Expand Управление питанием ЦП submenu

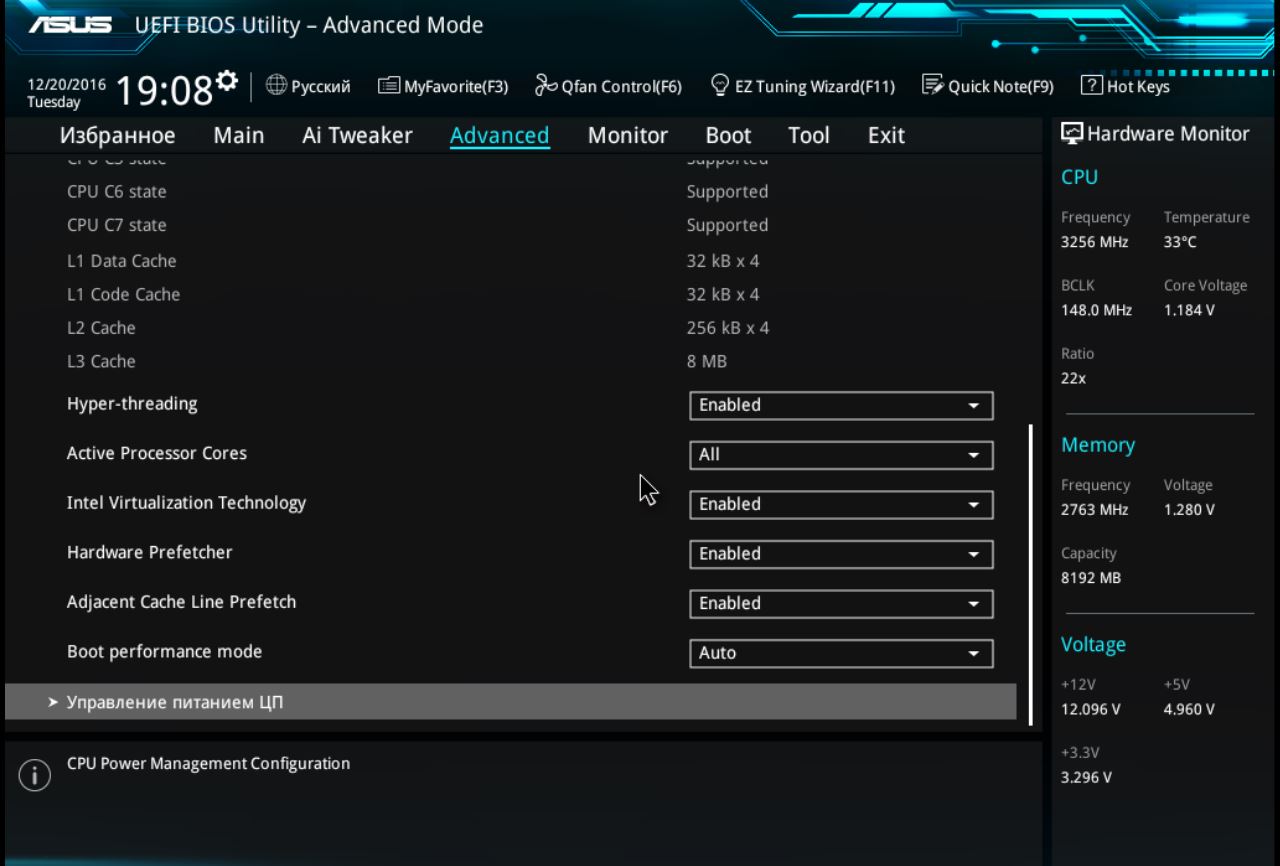click(510, 702)
